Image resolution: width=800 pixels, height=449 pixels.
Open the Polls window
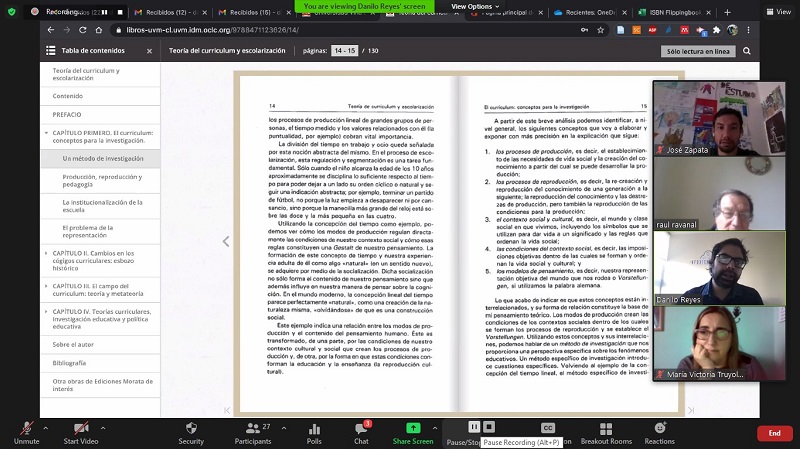click(x=314, y=433)
